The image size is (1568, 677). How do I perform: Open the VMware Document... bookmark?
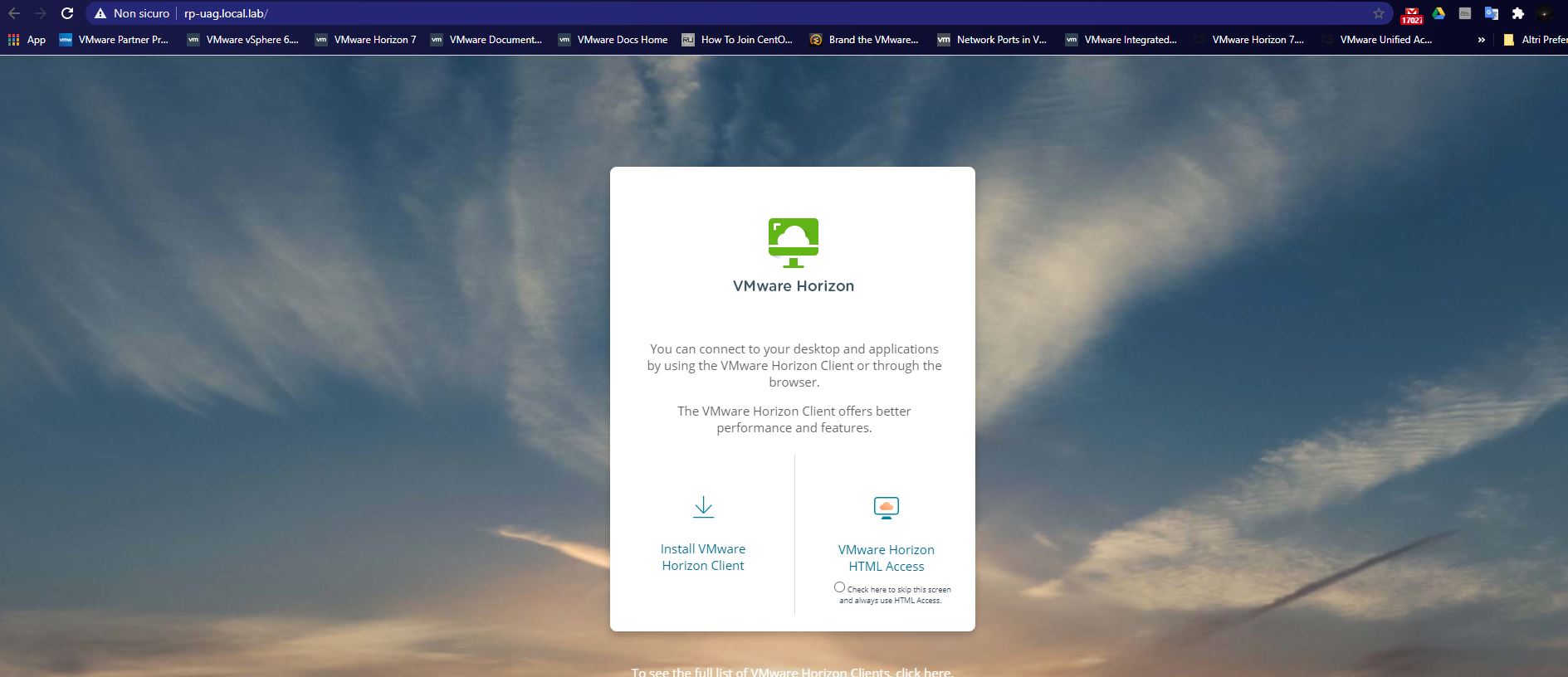pos(486,39)
